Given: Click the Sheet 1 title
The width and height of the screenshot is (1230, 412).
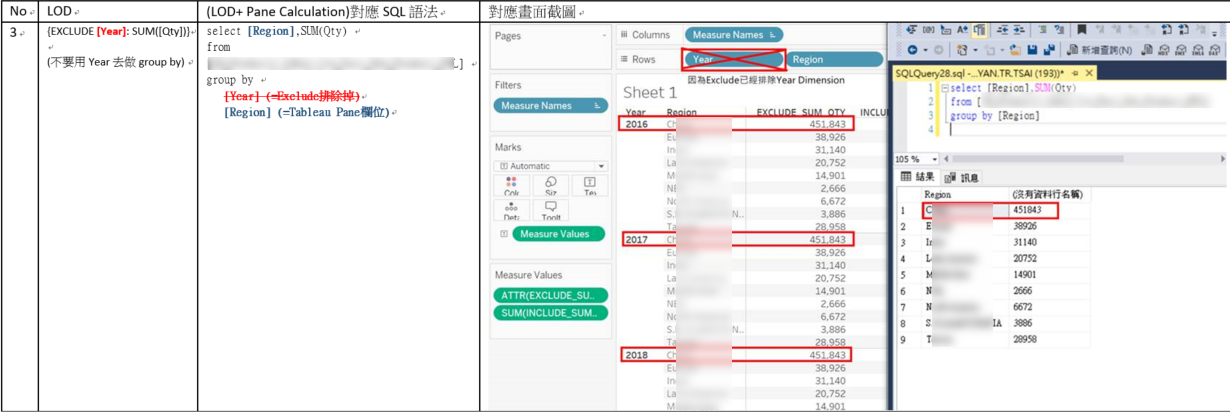Looking at the screenshot, I should click(x=651, y=92).
